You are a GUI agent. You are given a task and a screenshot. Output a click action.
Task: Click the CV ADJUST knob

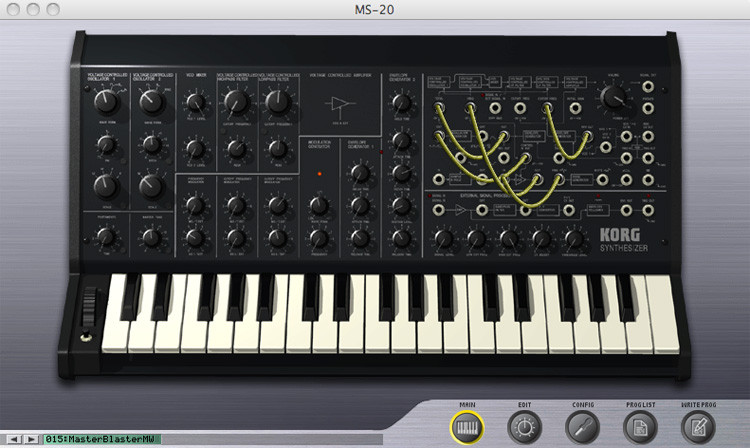542,238
